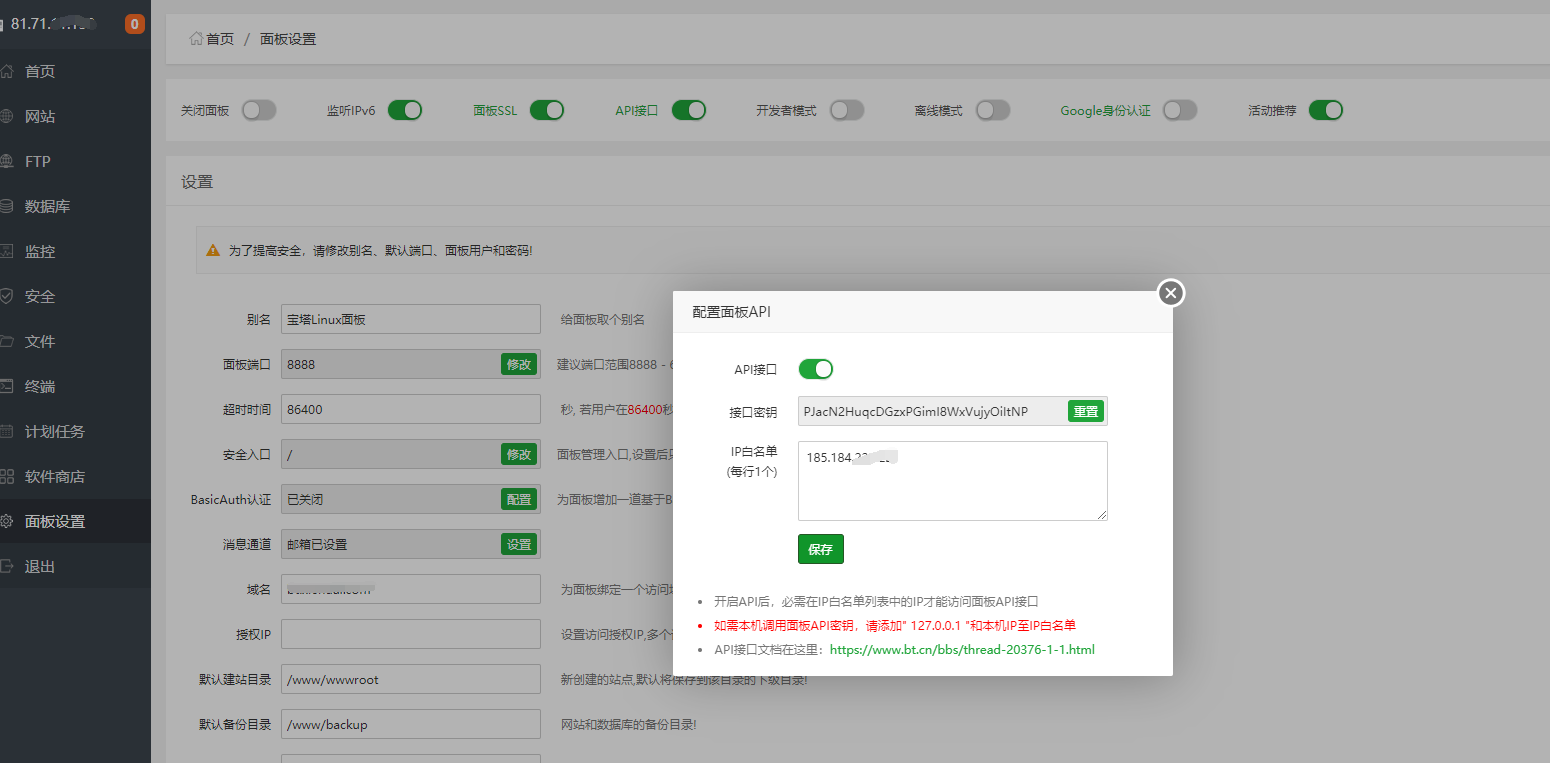Viewport: 1550px width, 763px height.
Task: Click the 域名 input field
Action: tap(411, 589)
